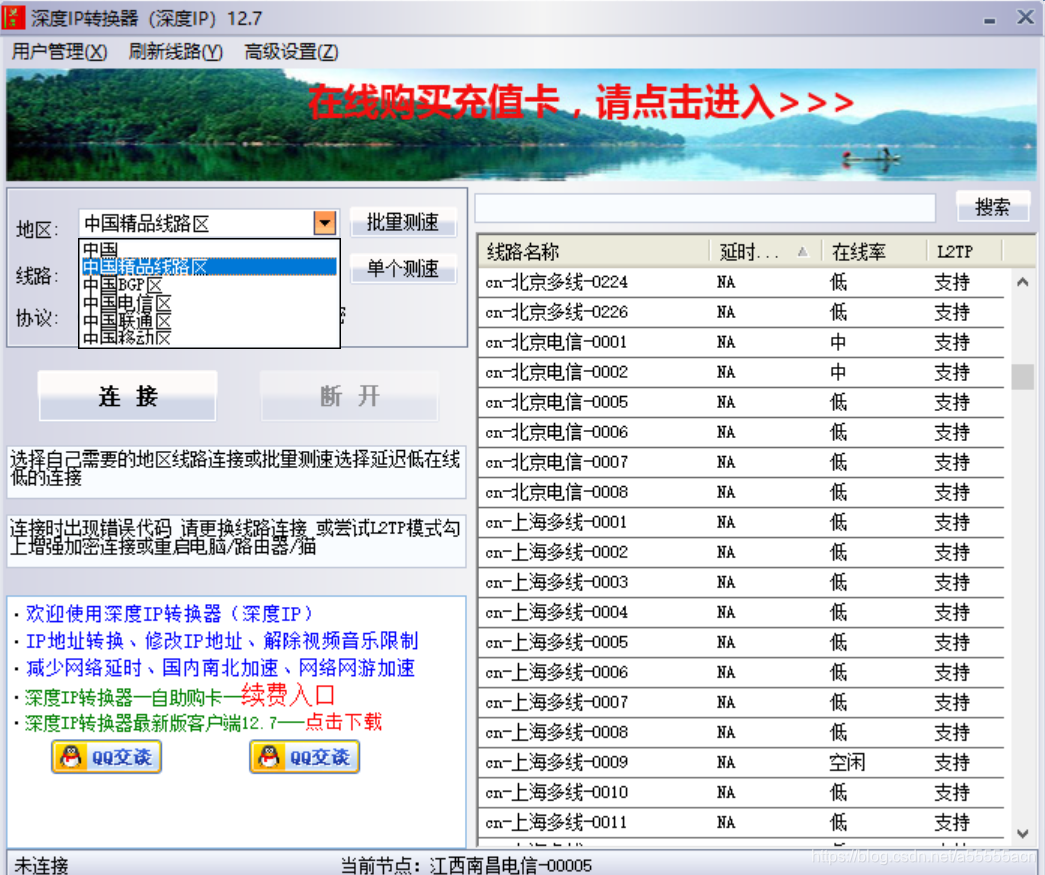Open the 欢迎使用深度IP转换器 link
This screenshot has width=1045, height=875.
pos(169,613)
